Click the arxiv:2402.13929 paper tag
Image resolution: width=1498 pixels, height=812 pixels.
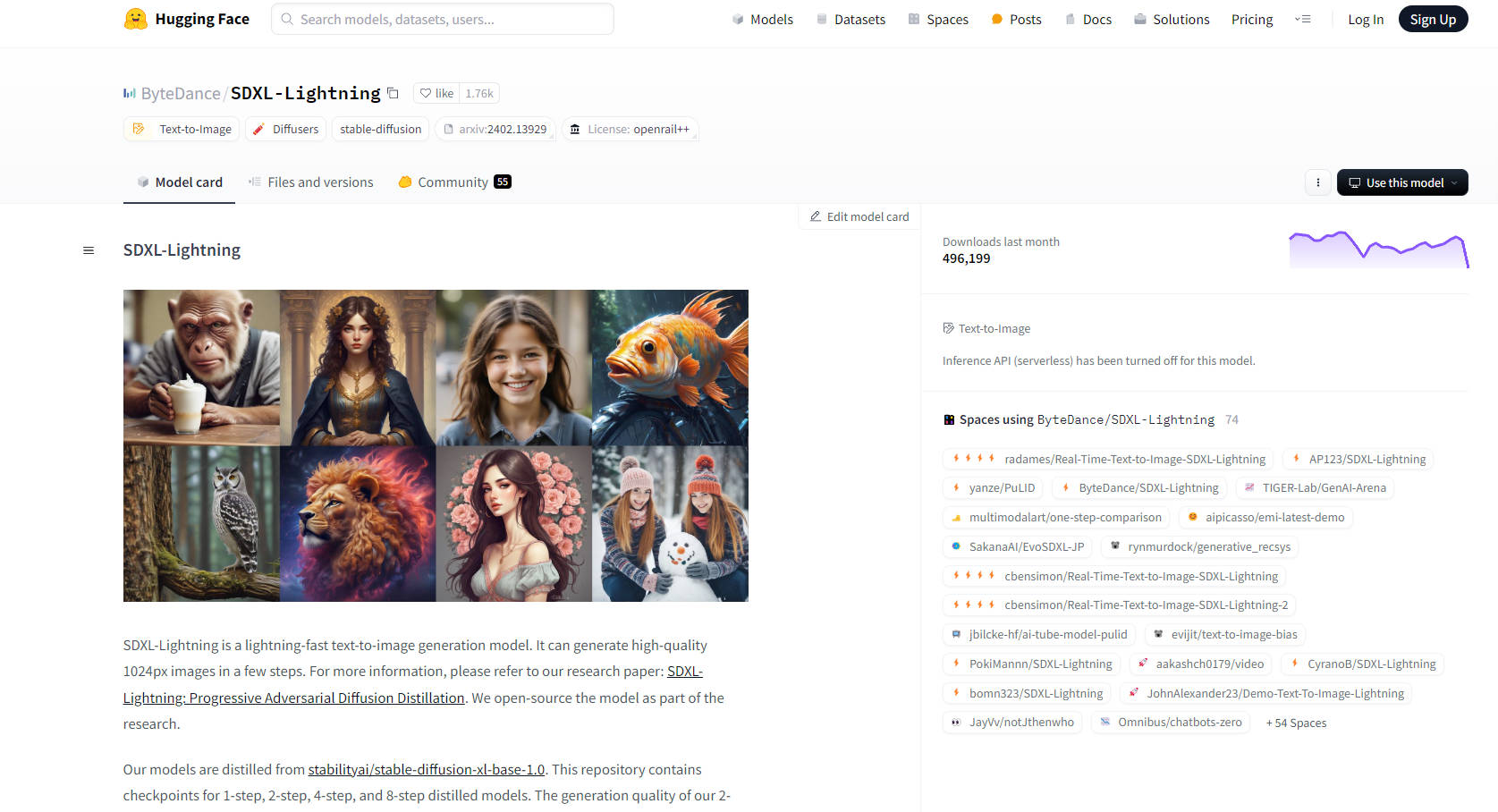[x=495, y=129]
